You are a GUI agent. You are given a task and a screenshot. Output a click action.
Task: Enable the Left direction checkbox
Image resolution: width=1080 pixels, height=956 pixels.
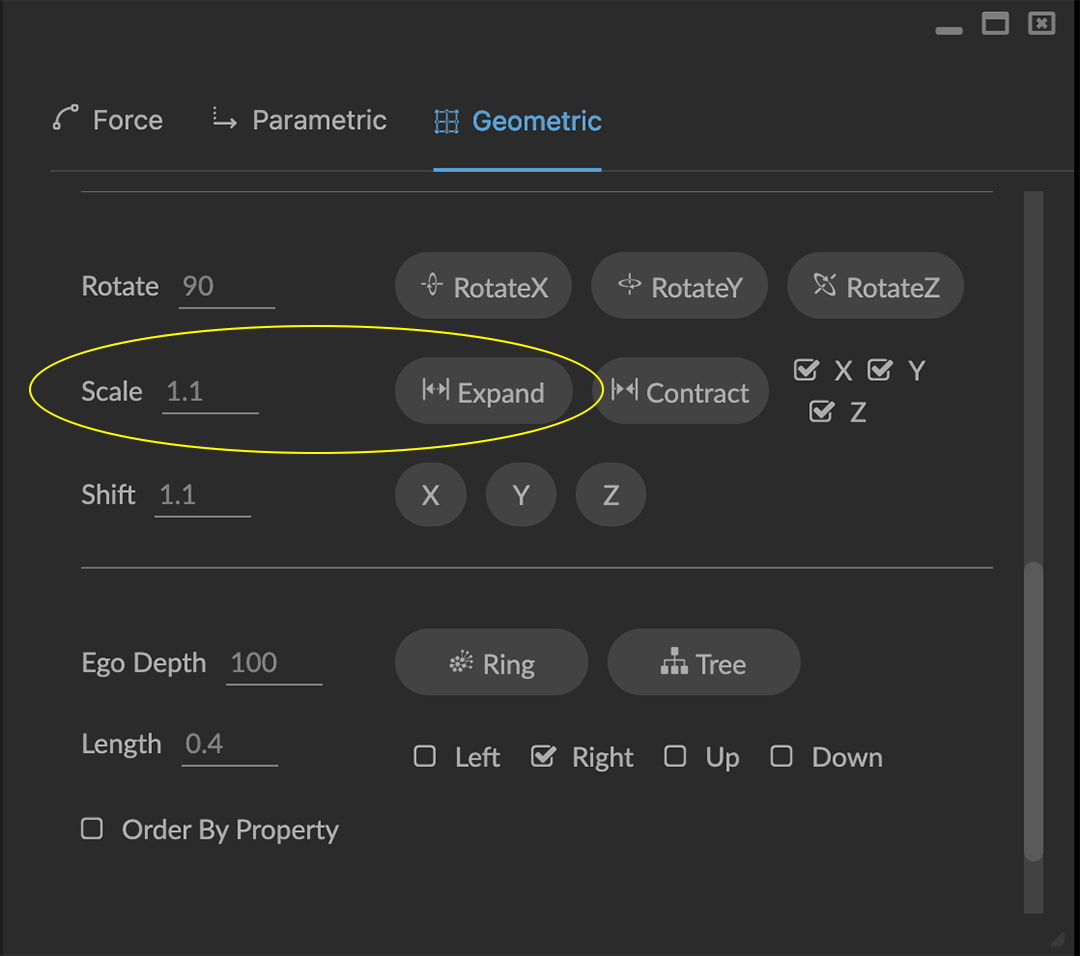click(x=425, y=756)
